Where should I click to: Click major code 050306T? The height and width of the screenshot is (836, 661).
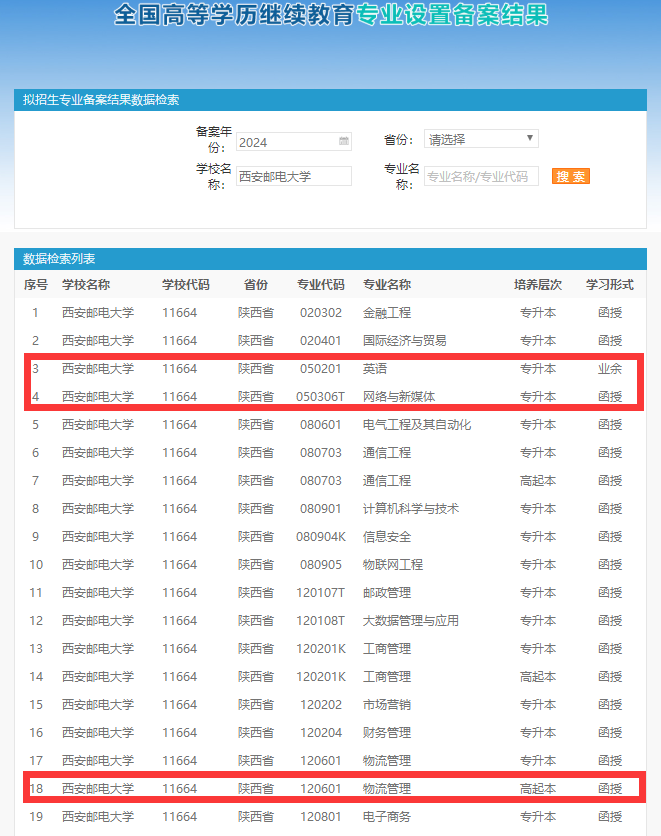point(321,397)
